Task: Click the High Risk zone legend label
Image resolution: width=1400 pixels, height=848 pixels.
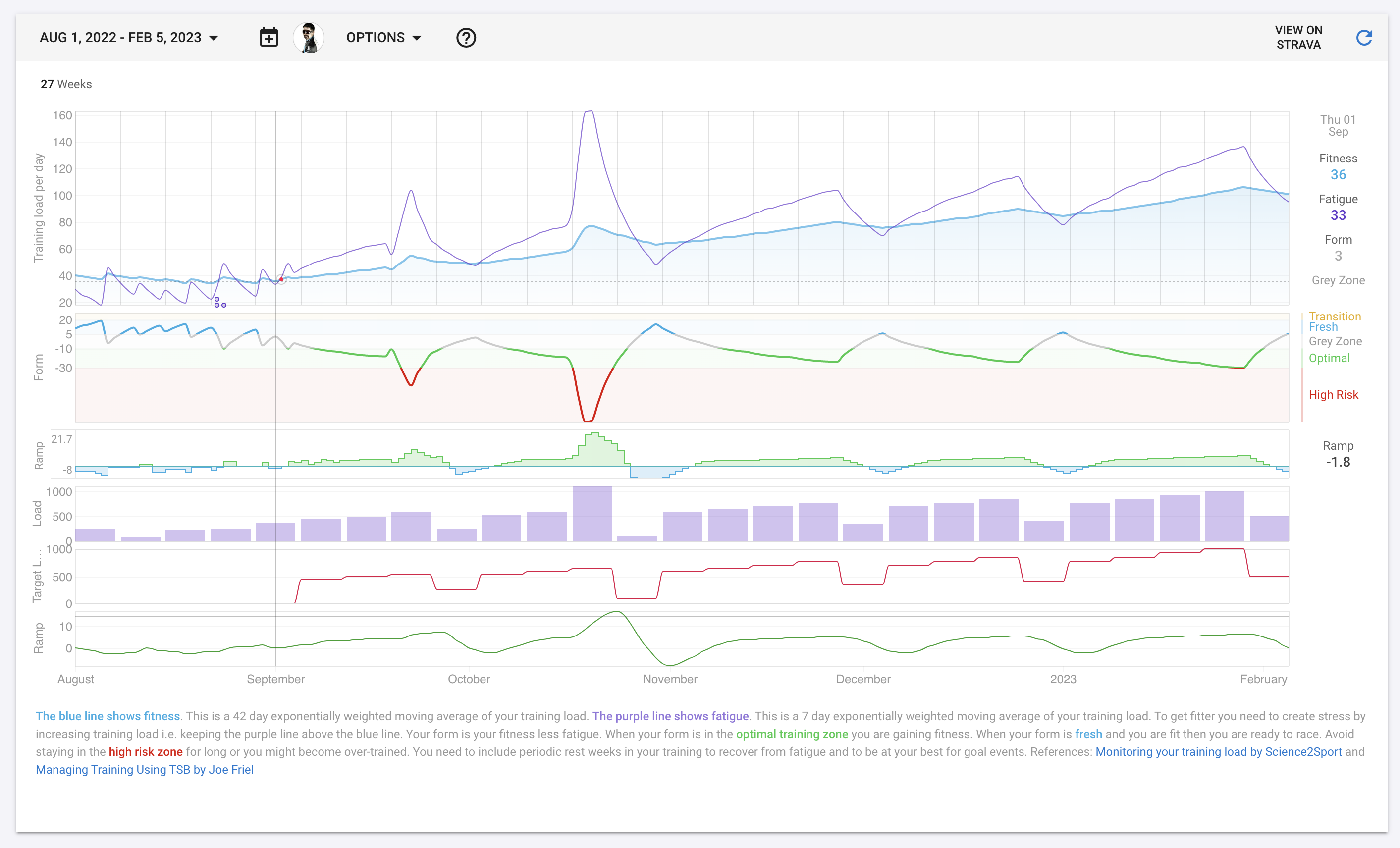Action: pyautogui.click(x=1333, y=395)
